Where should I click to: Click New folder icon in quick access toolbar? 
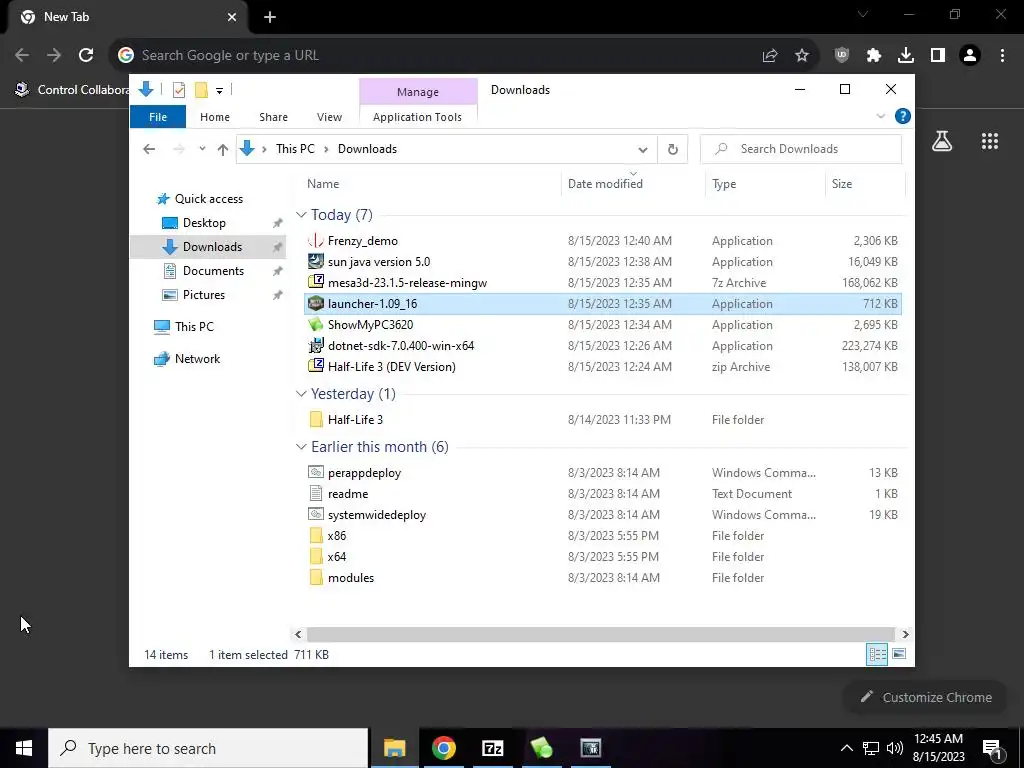201,90
